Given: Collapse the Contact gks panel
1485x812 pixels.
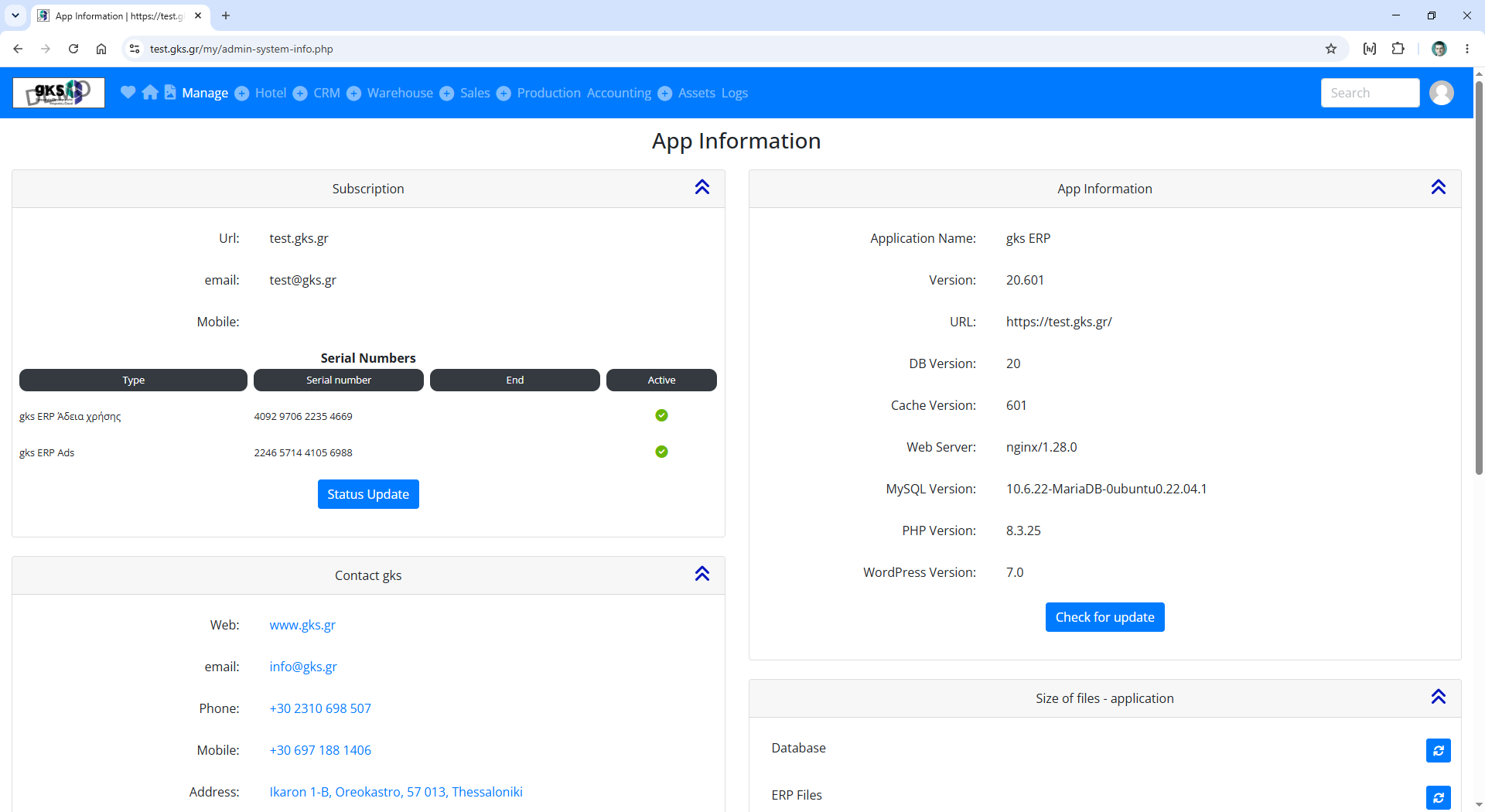Looking at the screenshot, I should click(x=702, y=574).
